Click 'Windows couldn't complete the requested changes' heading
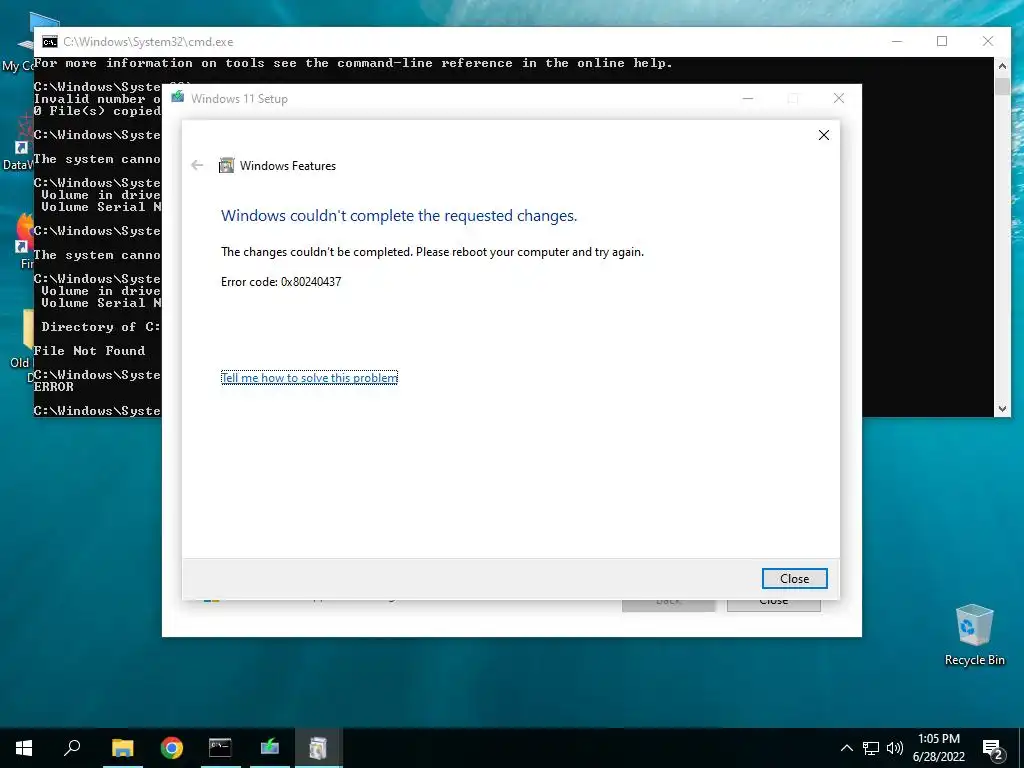The height and width of the screenshot is (768, 1024). point(399,216)
